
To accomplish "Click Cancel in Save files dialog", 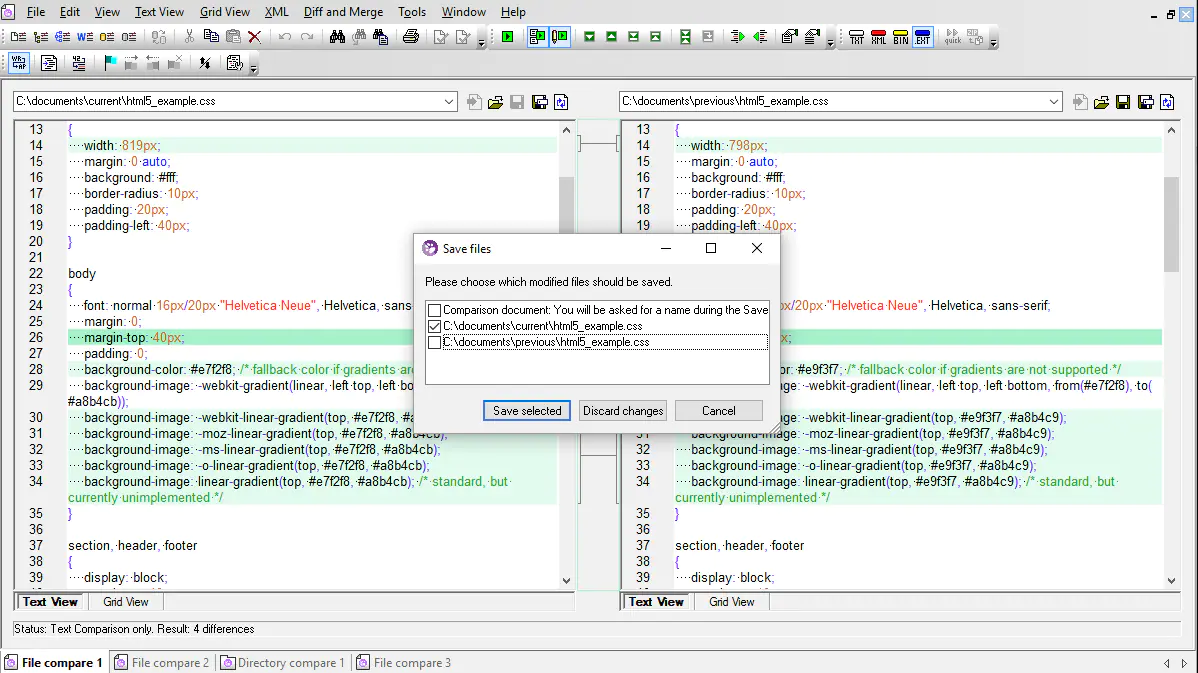I will pyautogui.click(x=718, y=411).
